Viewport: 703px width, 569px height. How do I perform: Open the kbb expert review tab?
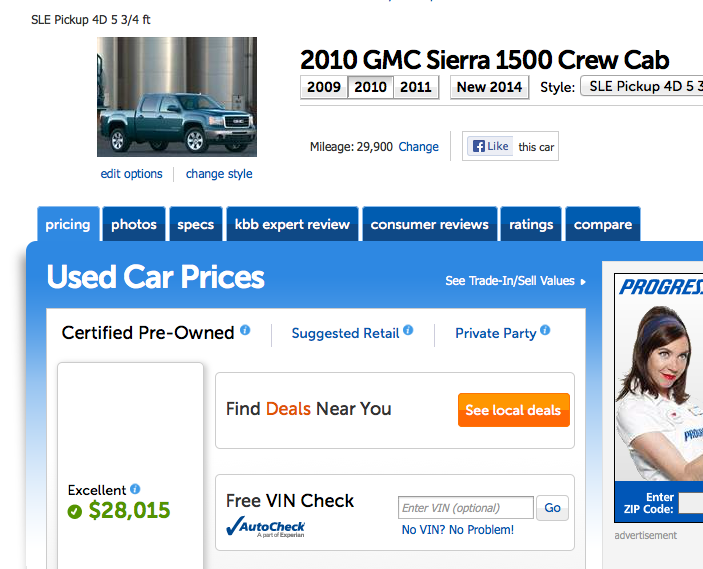292,224
